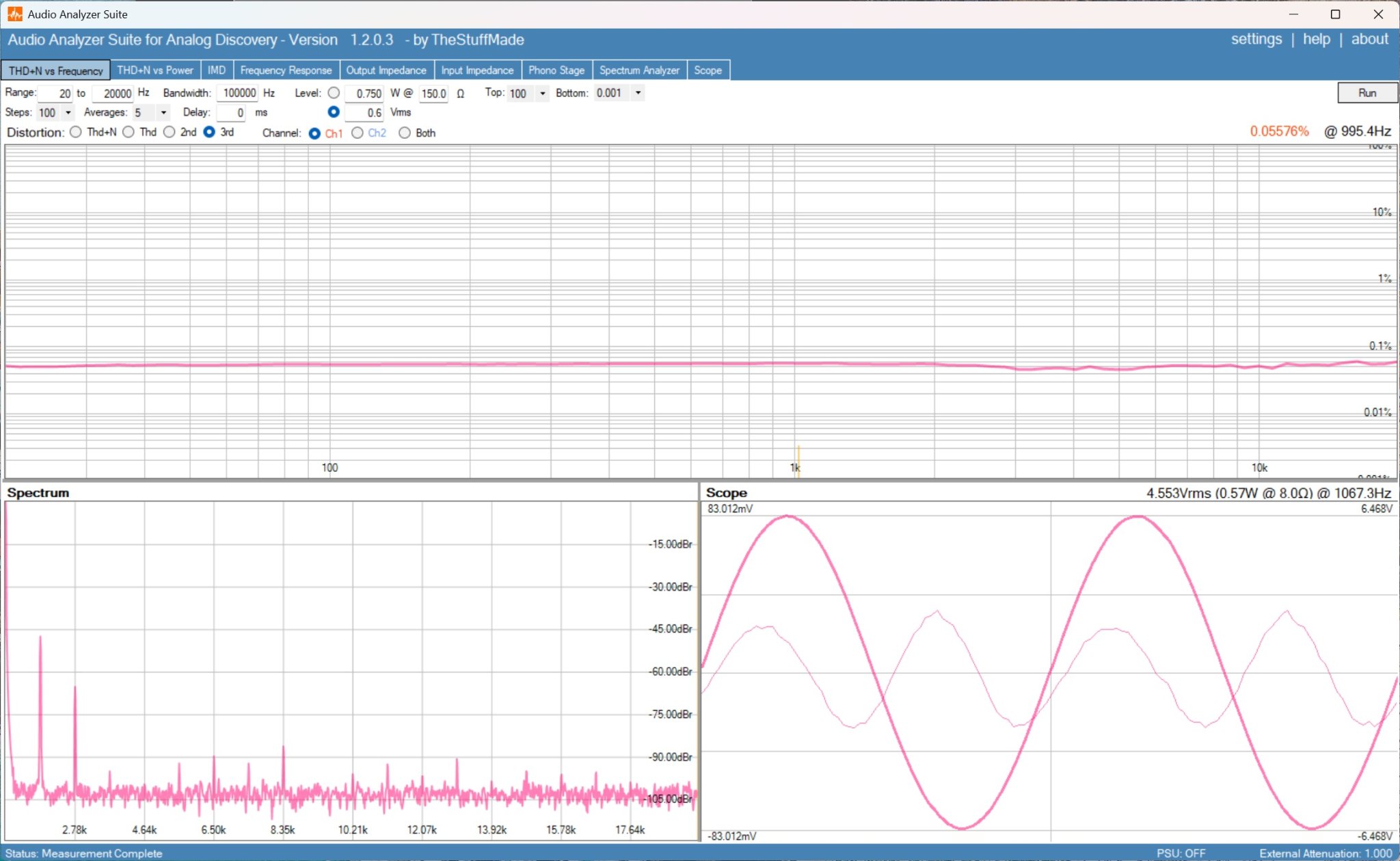Click the 10k label on distortion graph
Viewport: 1400px width, 861px height.
[x=1259, y=468]
